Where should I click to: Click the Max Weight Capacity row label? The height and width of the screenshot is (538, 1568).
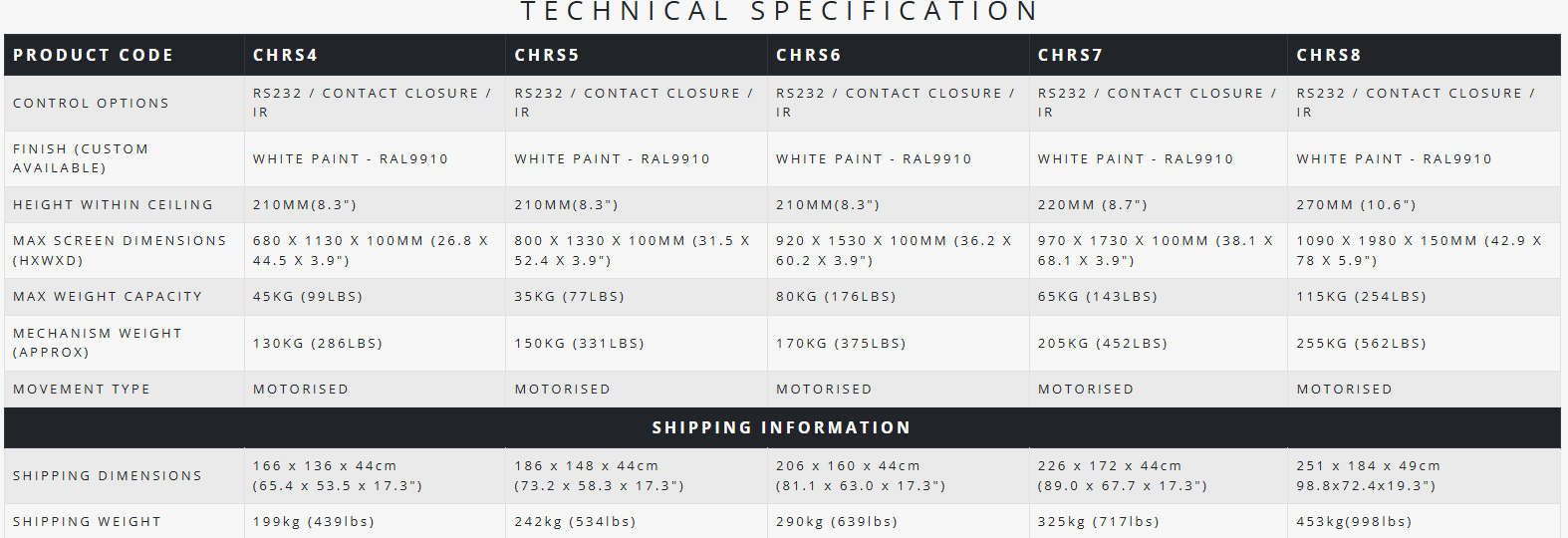click(x=108, y=296)
